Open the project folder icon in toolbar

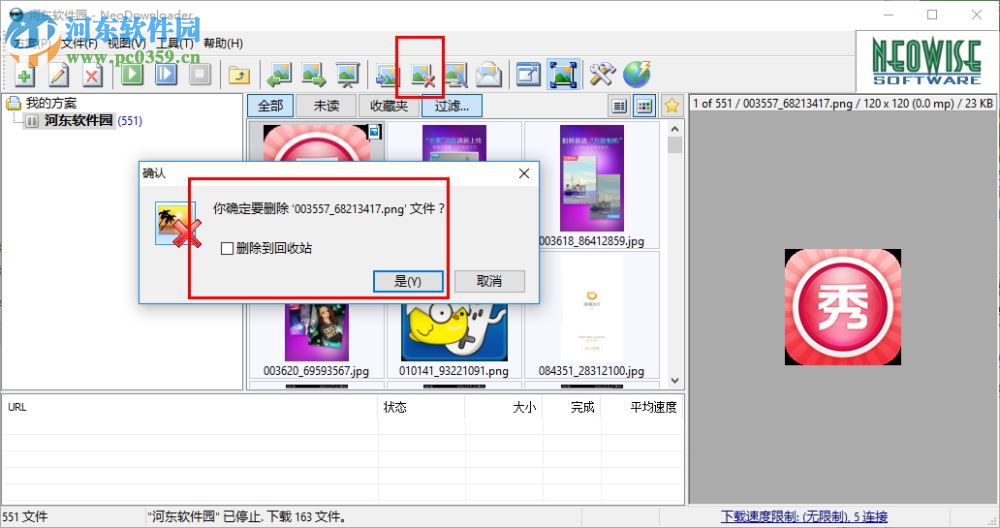tap(240, 75)
